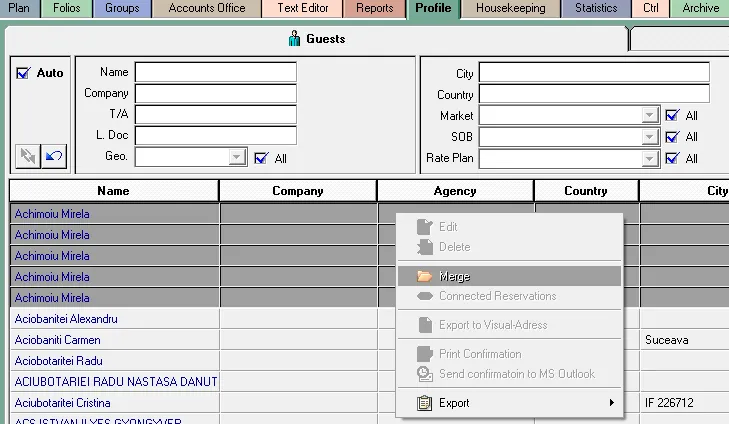The image size is (729, 424).
Task: Click the blue undo arrow button
Action: pos(54,156)
